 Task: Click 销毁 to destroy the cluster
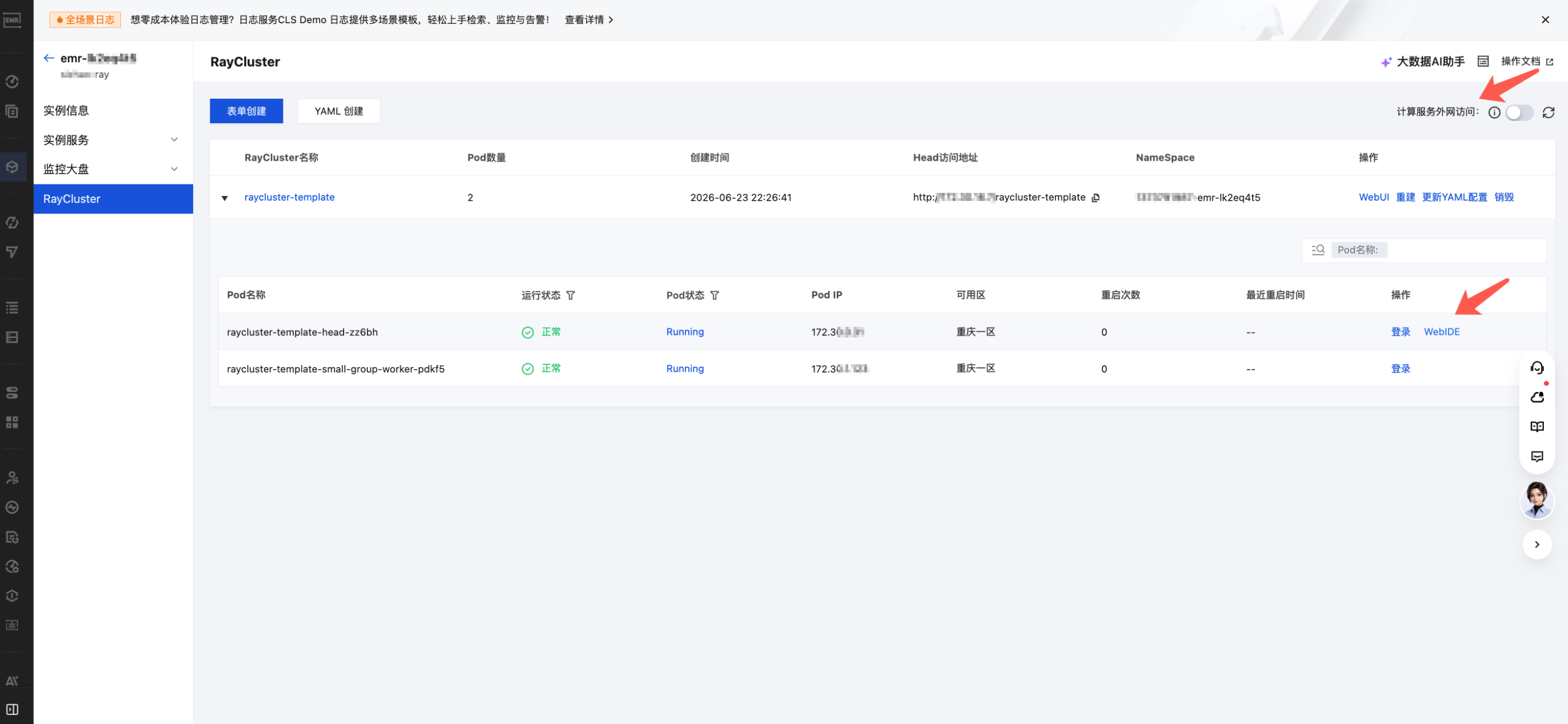[1503, 197]
